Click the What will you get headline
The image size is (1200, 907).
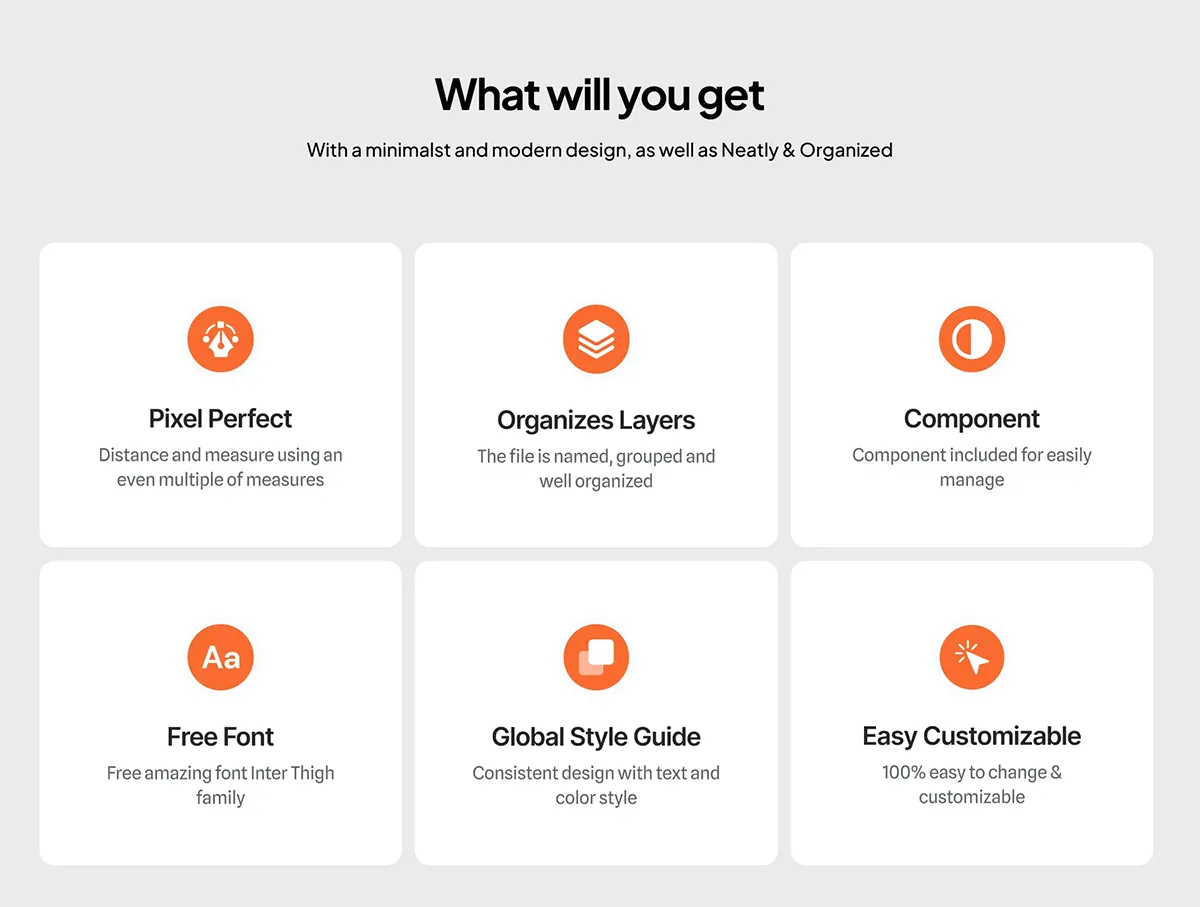[x=600, y=95]
